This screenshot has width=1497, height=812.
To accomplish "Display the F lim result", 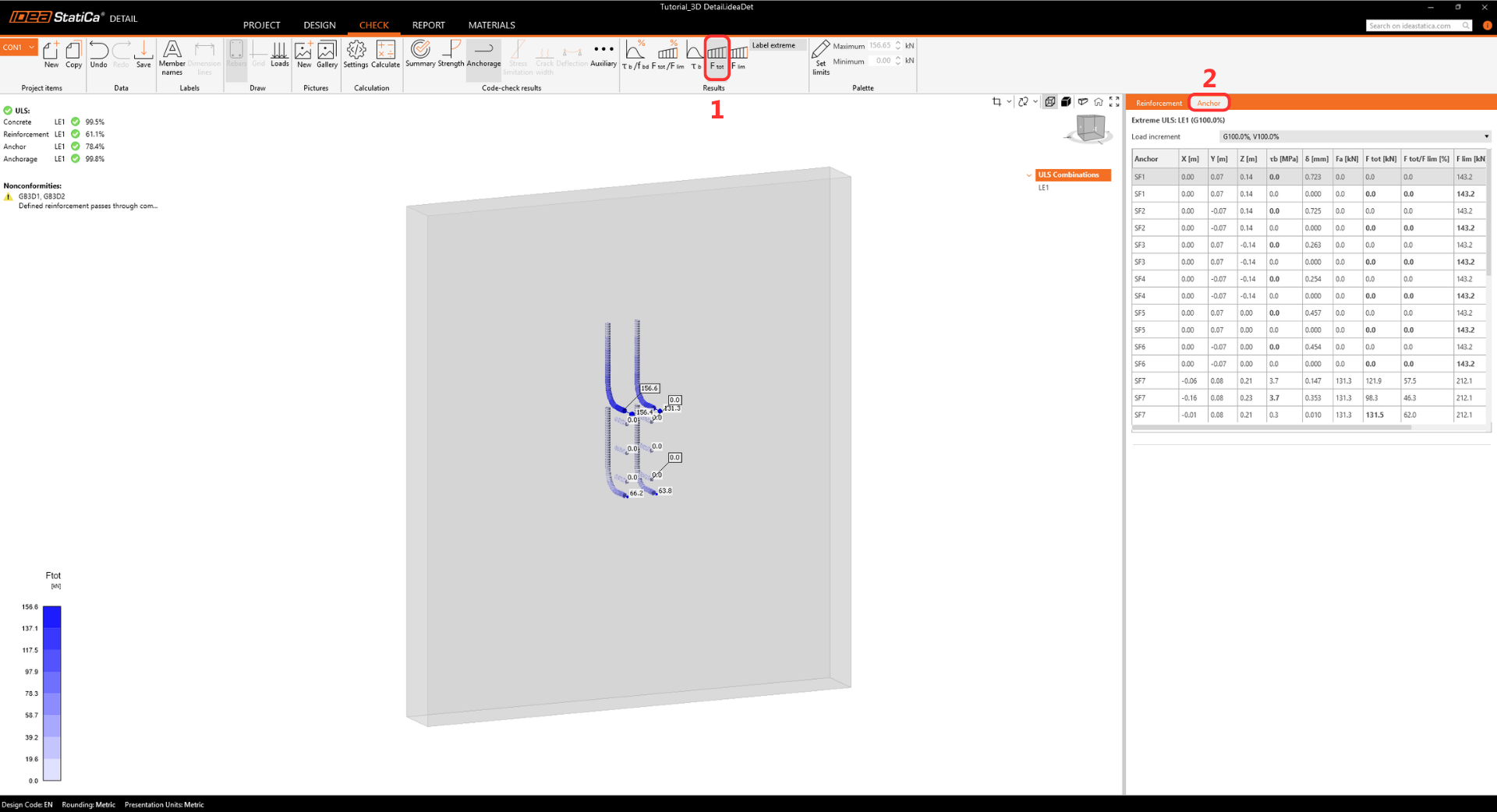I will click(738, 55).
